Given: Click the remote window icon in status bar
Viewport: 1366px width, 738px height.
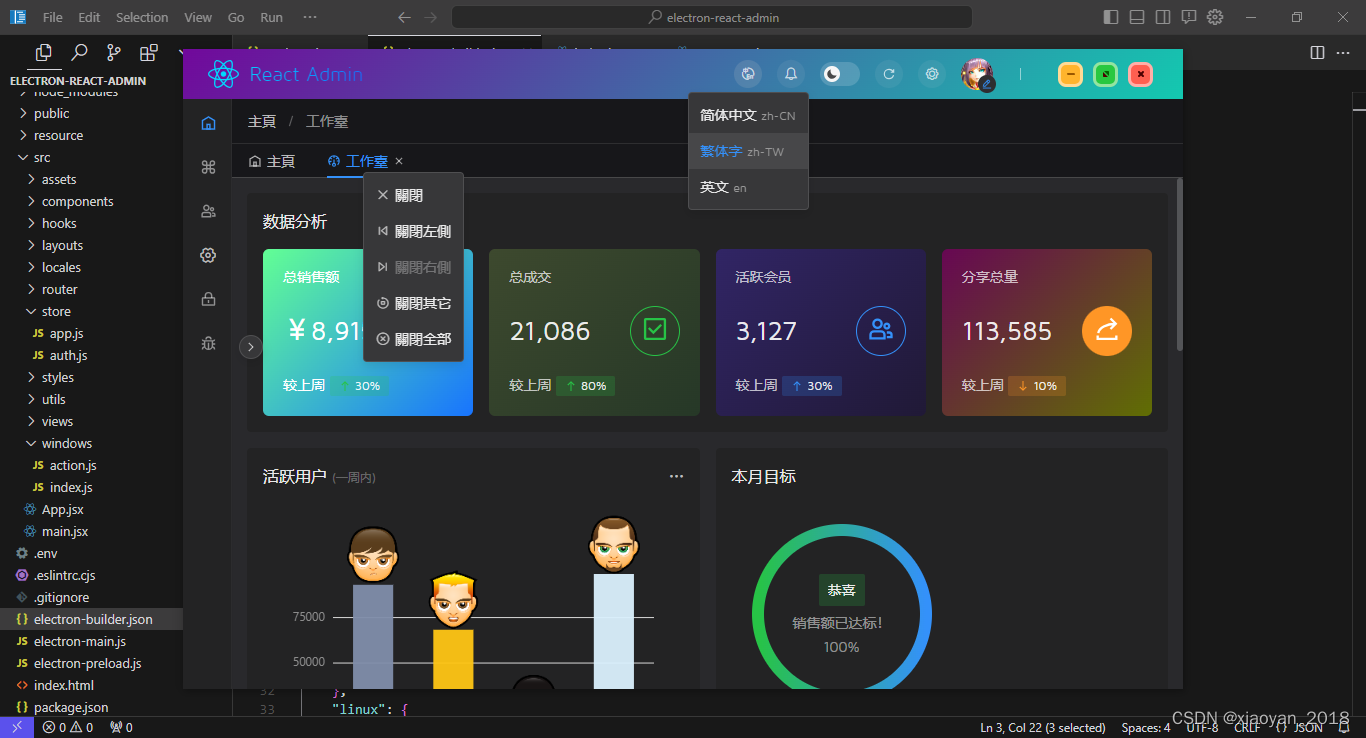Looking at the screenshot, I should tap(17, 727).
